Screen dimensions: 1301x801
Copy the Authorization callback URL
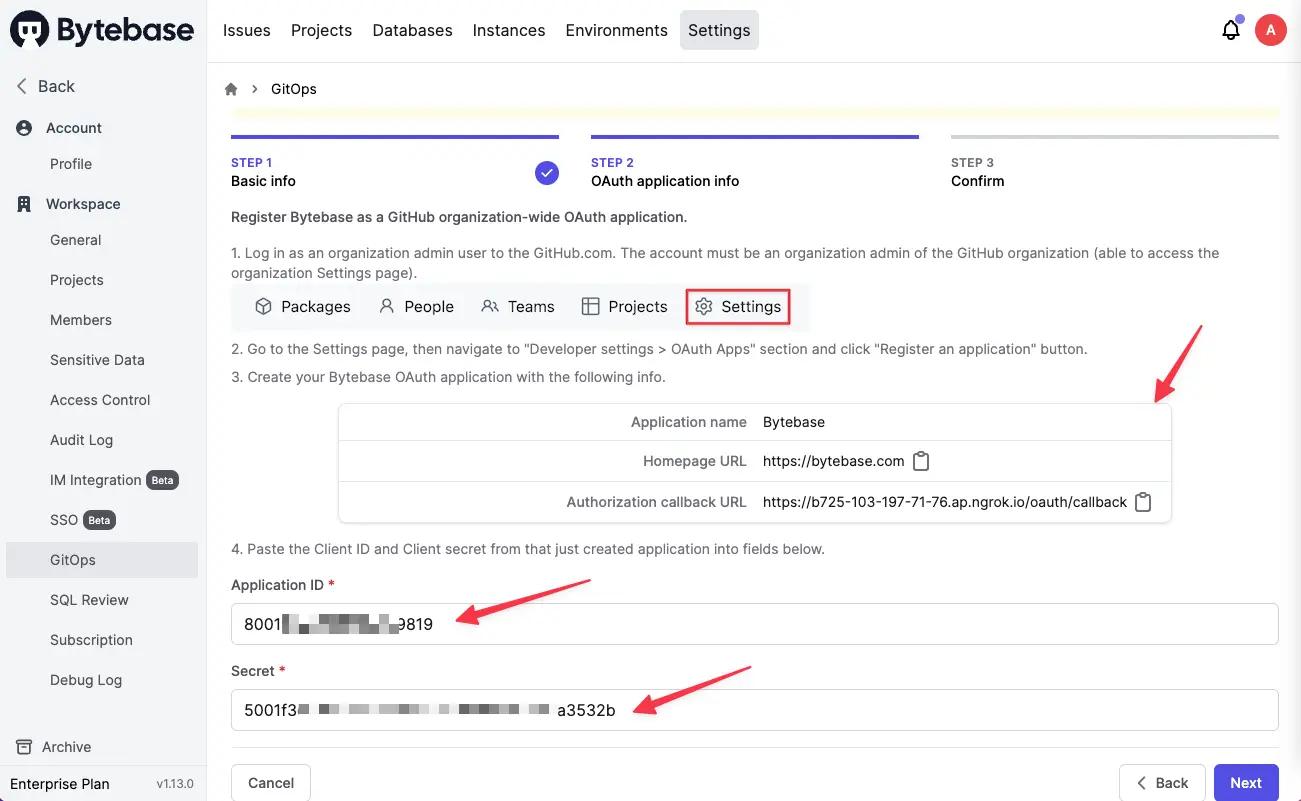(1143, 502)
